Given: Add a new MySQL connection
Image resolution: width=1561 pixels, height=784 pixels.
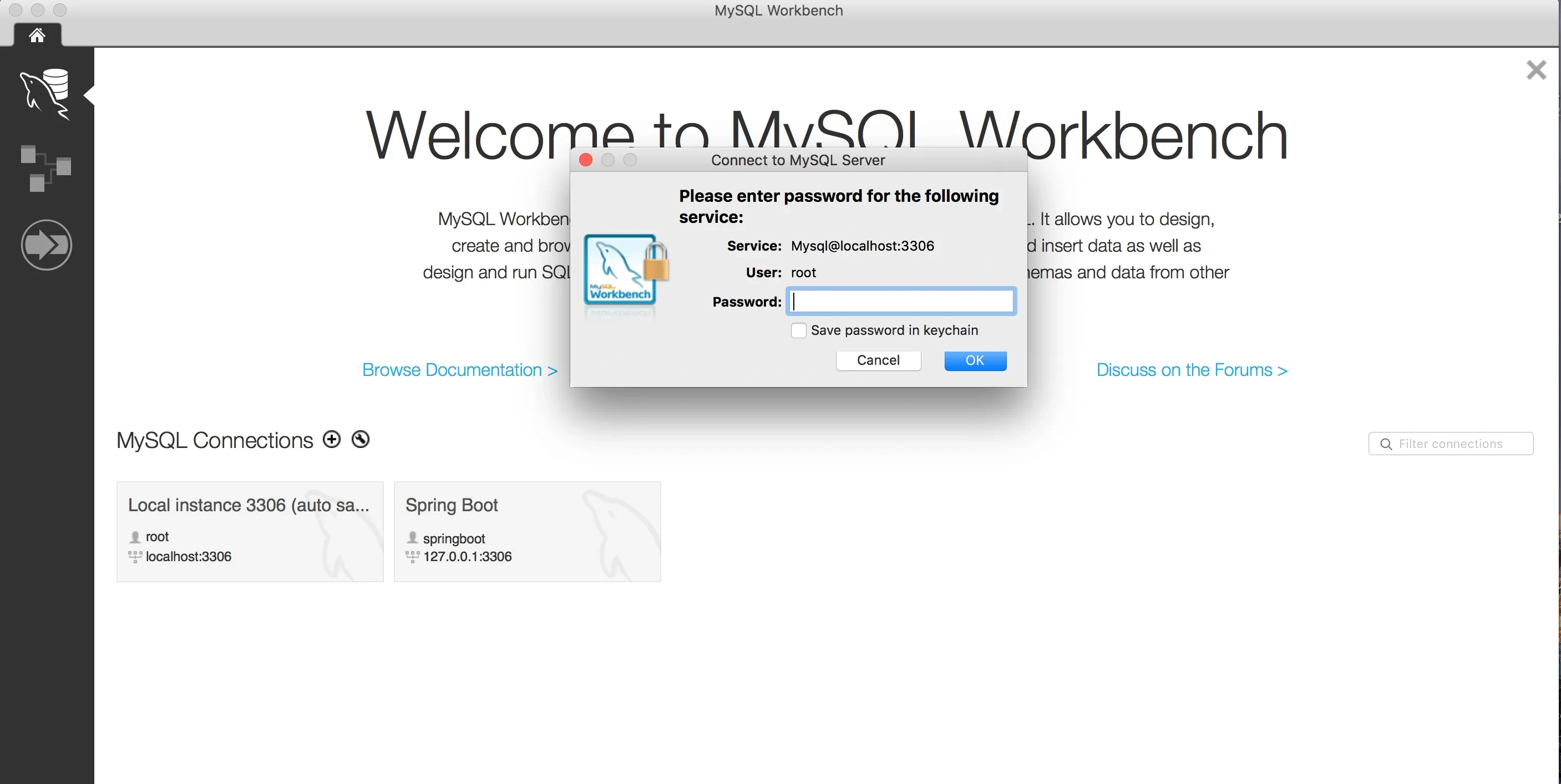Looking at the screenshot, I should [x=332, y=439].
